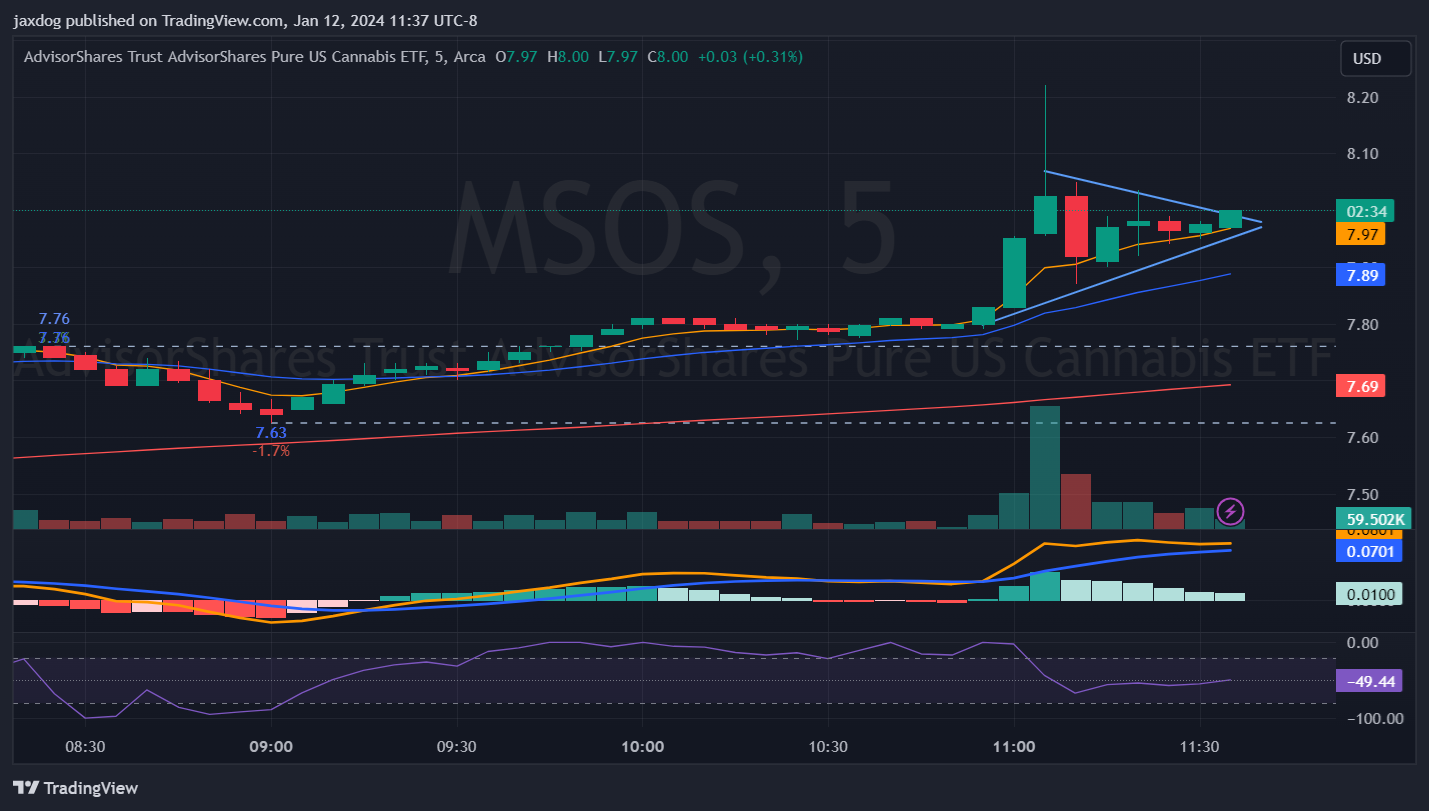Open the USD currency selector

pos(1376,58)
